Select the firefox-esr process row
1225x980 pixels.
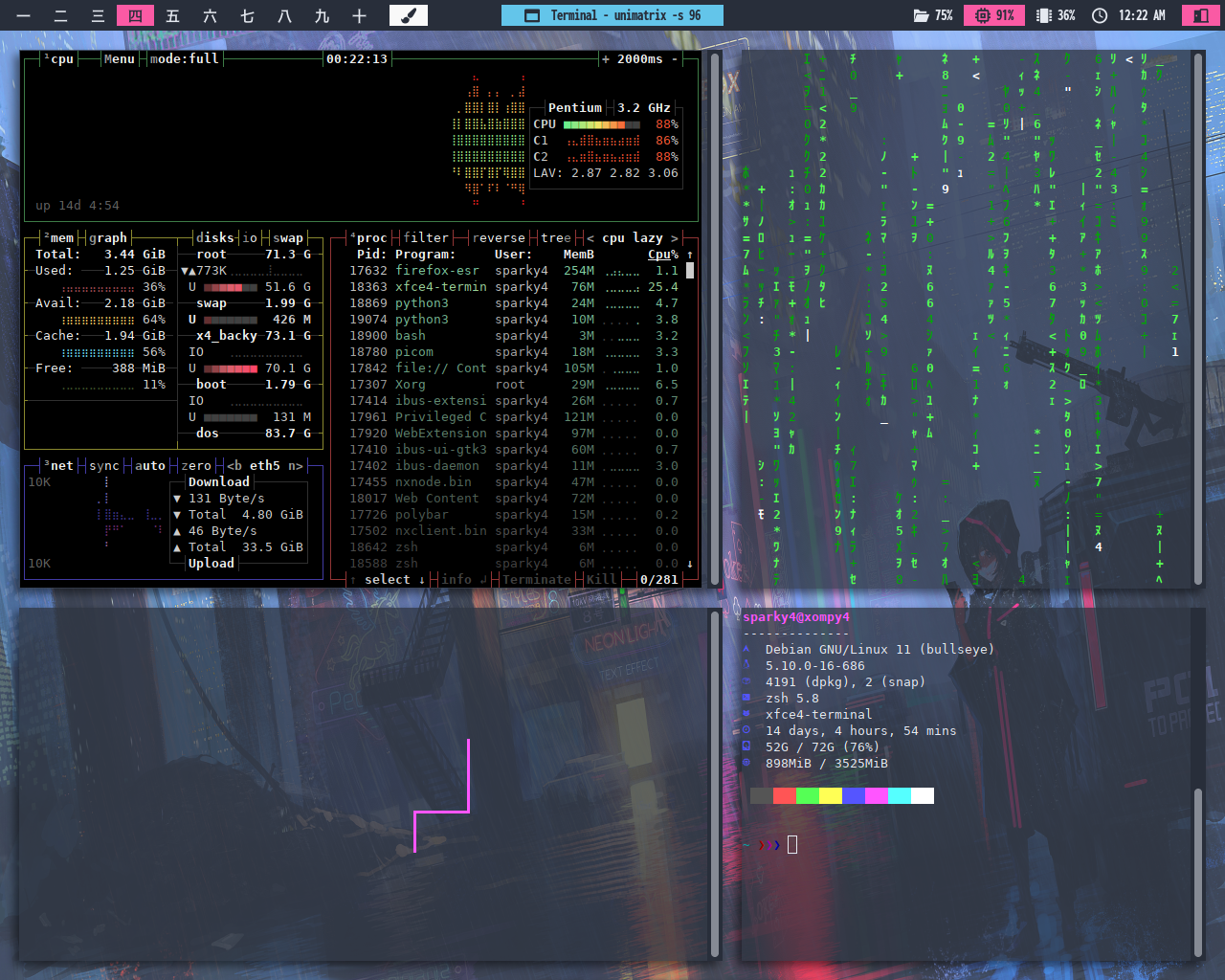tap(436, 271)
